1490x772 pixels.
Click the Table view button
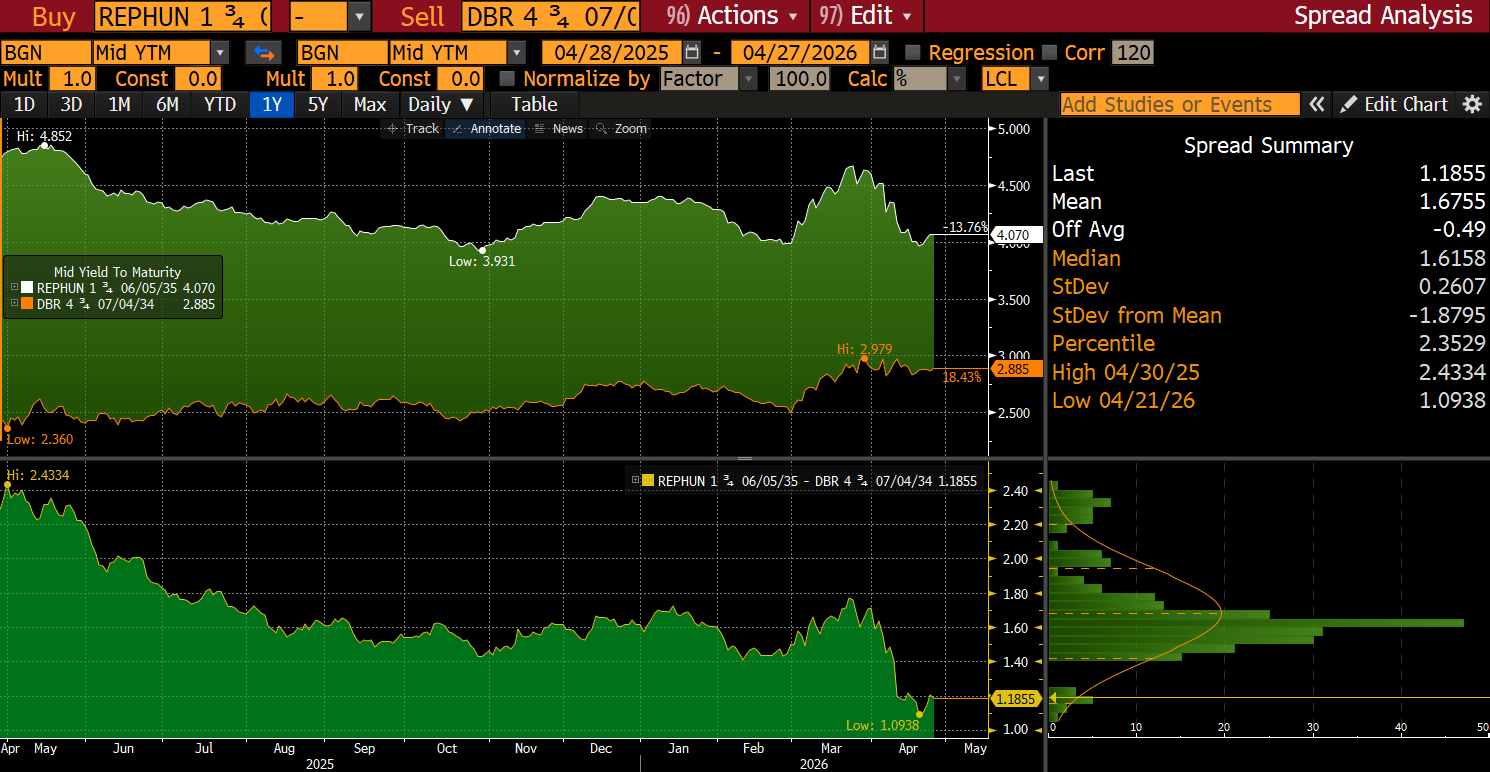(x=534, y=105)
